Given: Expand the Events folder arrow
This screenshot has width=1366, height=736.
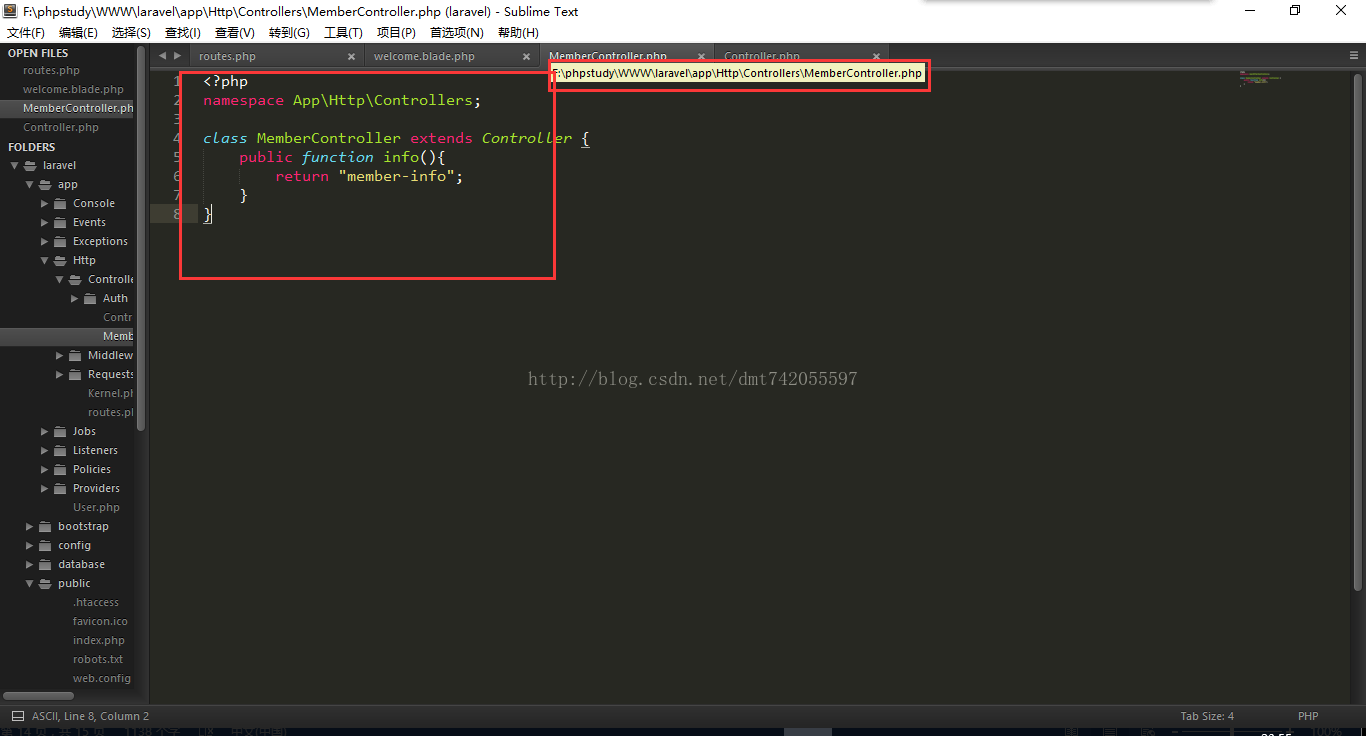Looking at the screenshot, I should click(44, 223).
